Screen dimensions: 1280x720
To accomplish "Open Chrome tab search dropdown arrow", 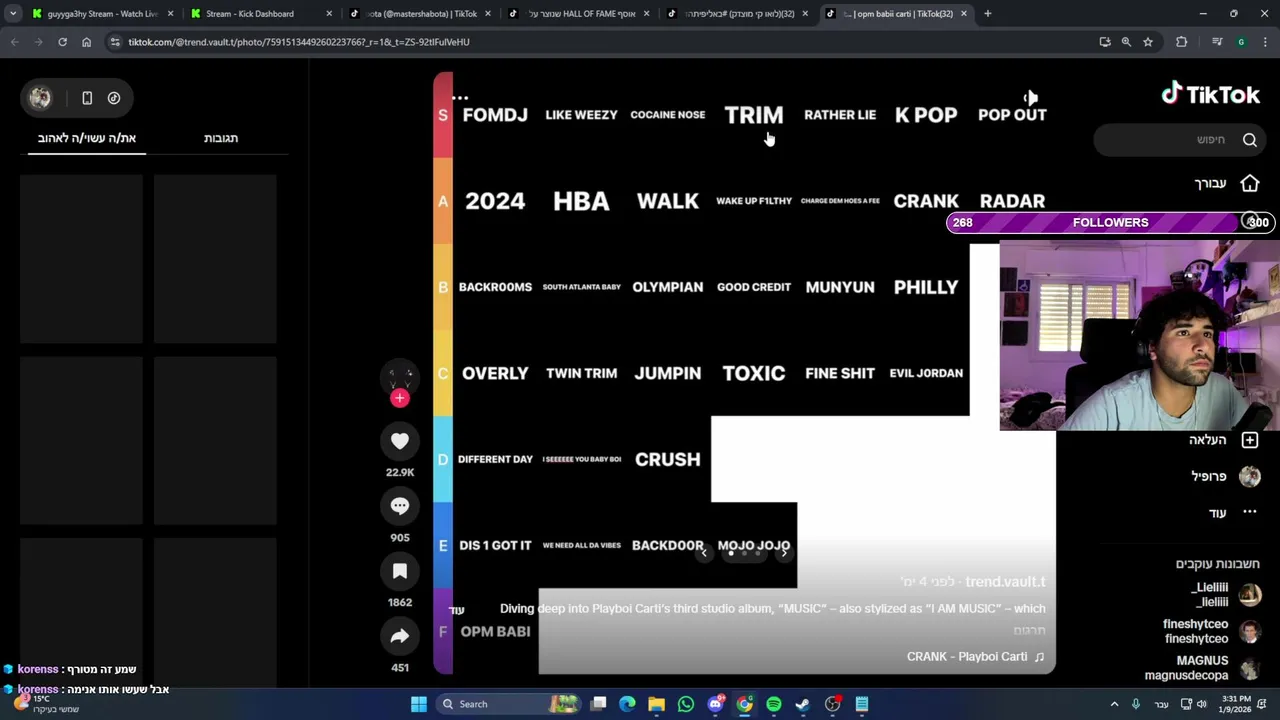I will tap(13, 14).
